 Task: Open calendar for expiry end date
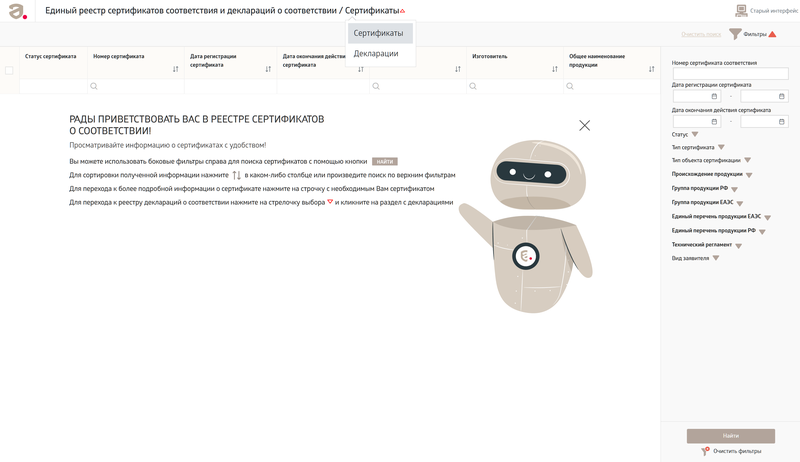point(782,121)
